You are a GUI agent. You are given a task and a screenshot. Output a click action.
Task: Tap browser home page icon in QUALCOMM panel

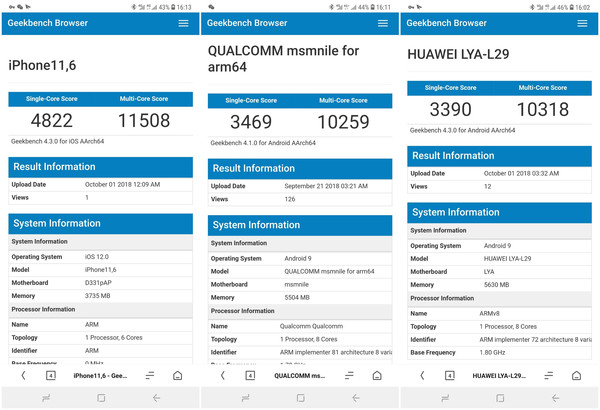tap(377, 376)
